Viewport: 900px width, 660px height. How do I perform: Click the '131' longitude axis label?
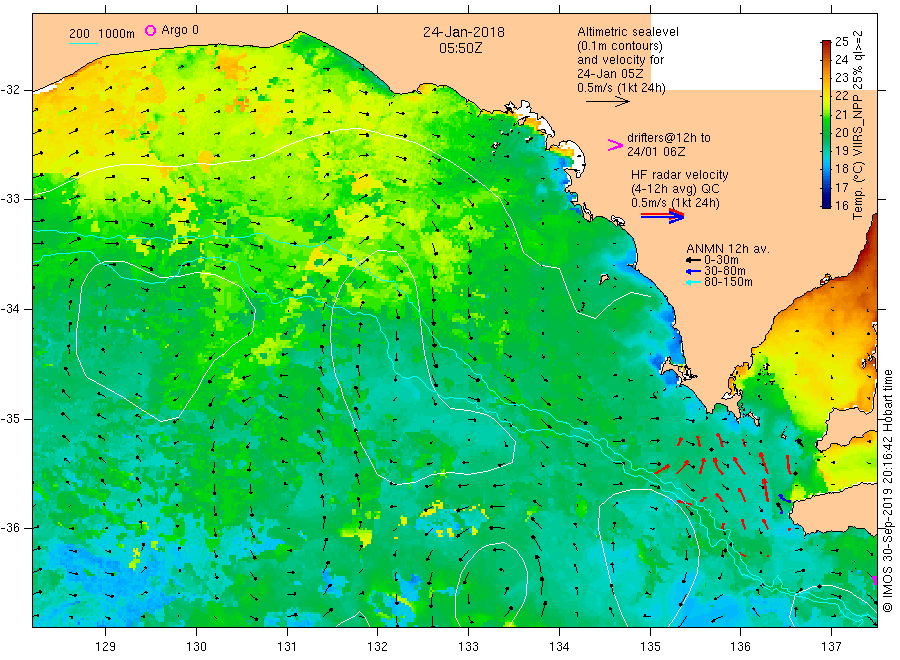(287, 646)
